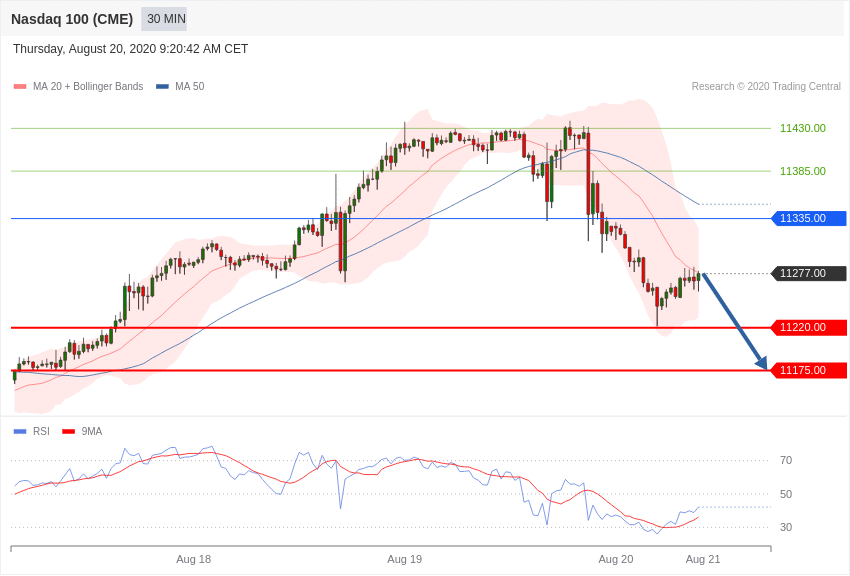Click the Aug 20 date axis label
Screen dimensions: 850x576
click(x=616, y=560)
